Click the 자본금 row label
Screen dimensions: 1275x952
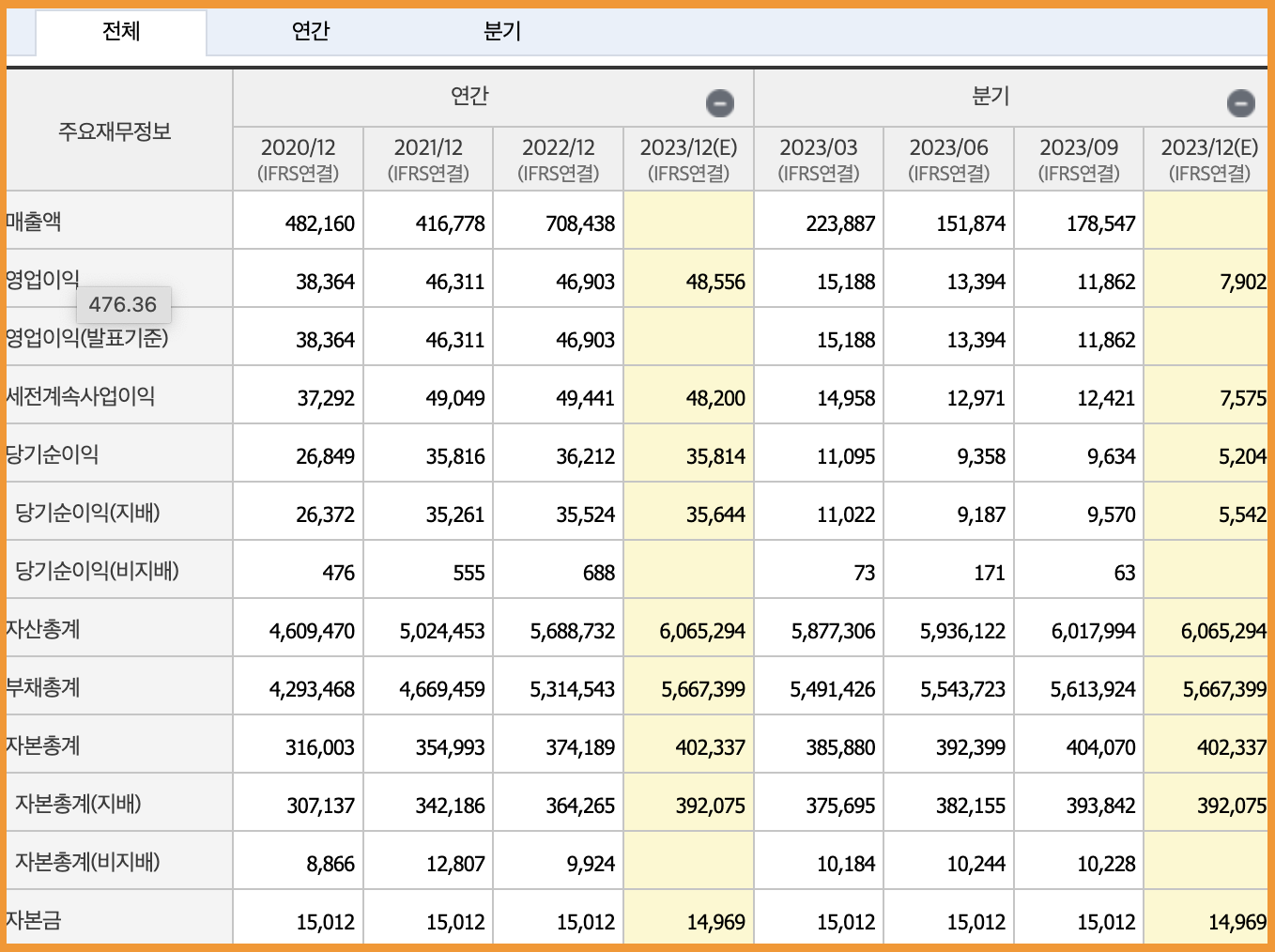34,920
